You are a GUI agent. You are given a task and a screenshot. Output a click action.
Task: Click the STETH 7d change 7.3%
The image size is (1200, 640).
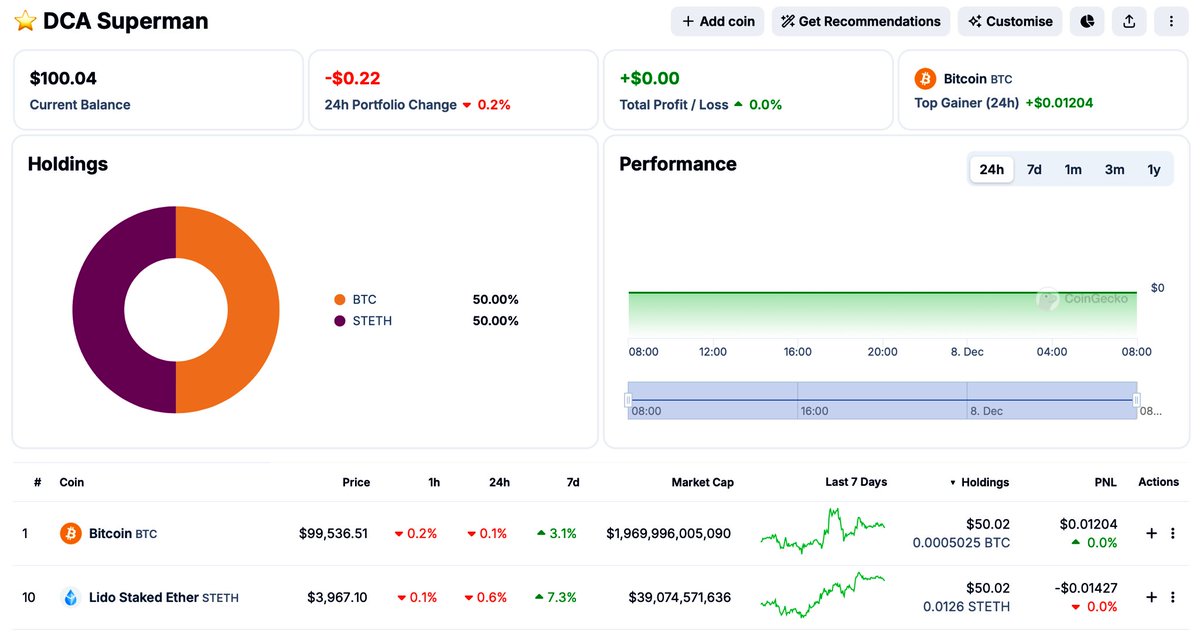[556, 597]
